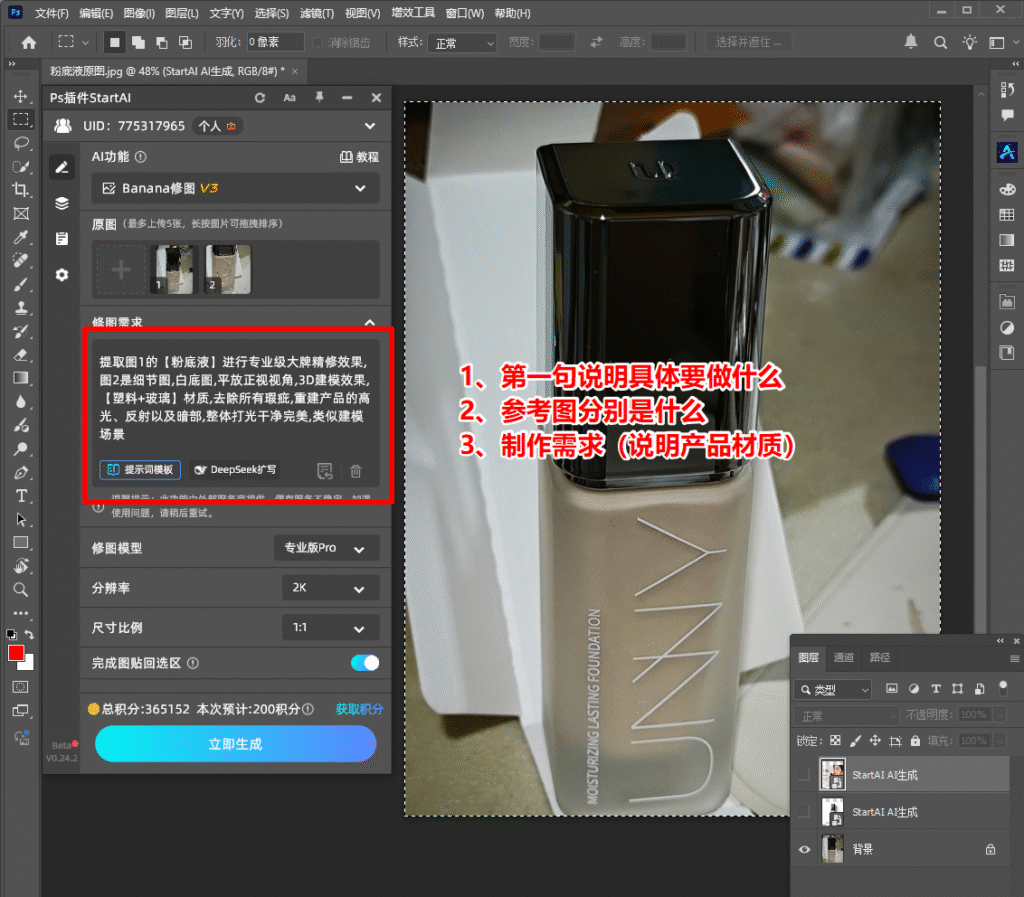Screen dimensions: 1024x897
Task: Switch to the 路径 tab
Action: pyautogui.click(x=880, y=657)
